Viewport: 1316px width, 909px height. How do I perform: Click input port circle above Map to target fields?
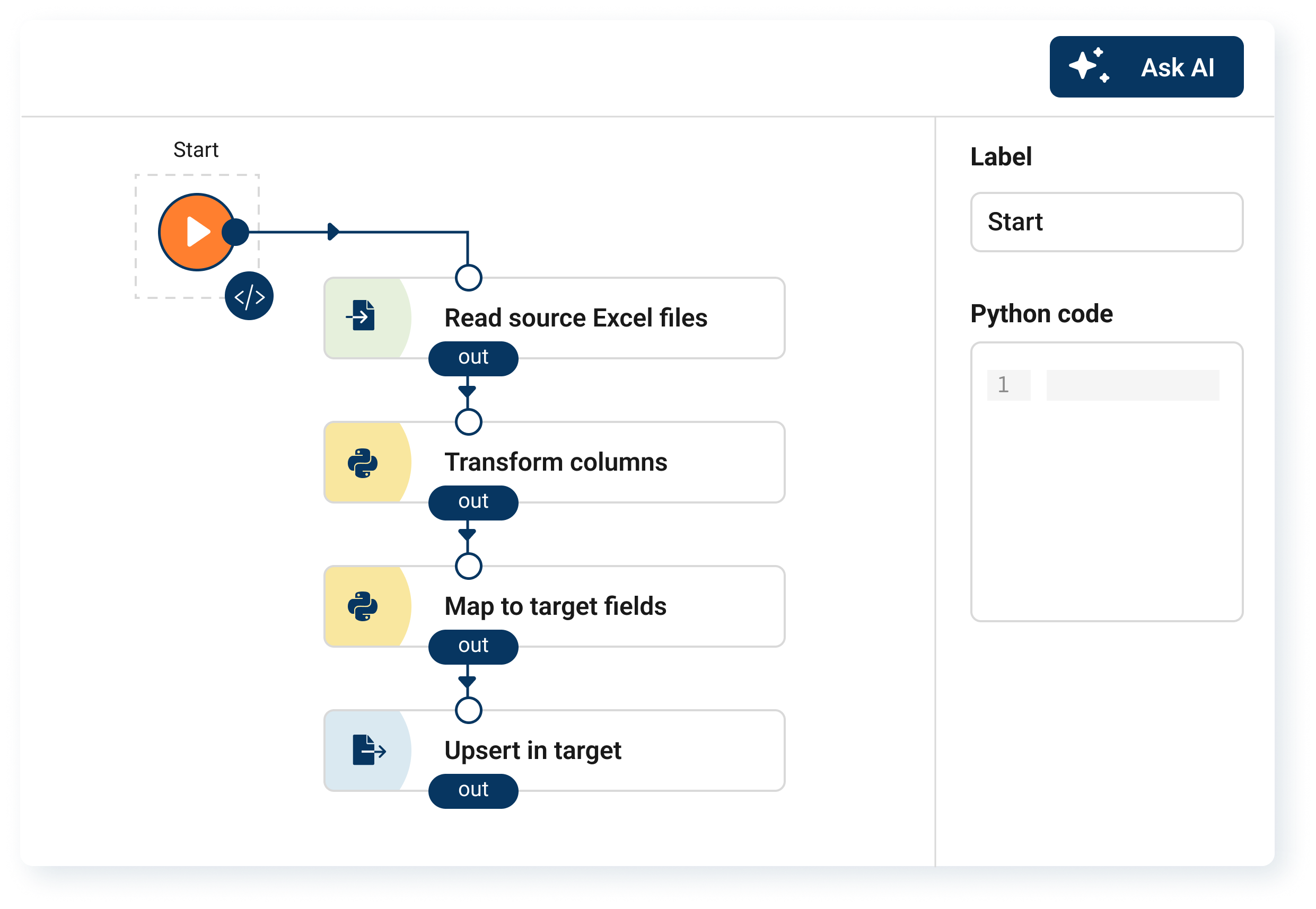coord(468,566)
